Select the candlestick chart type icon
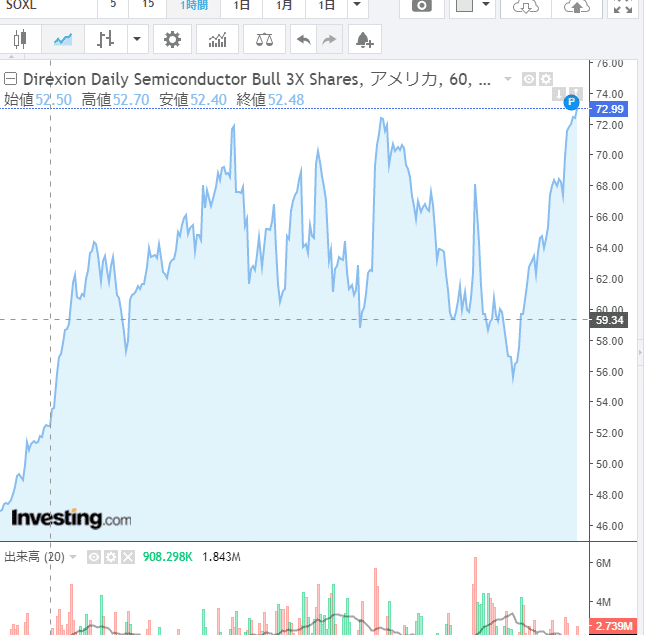This screenshot has height=635, width=647. point(20,40)
